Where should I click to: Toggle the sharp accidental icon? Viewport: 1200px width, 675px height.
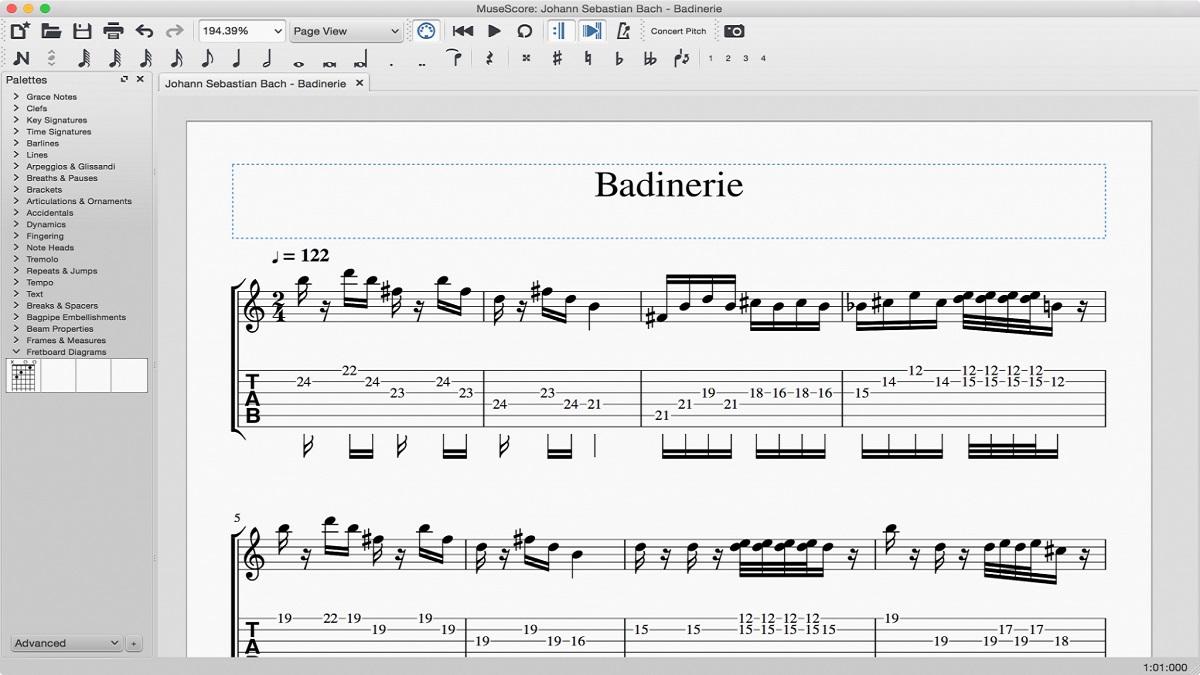click(x=557, y=58)
